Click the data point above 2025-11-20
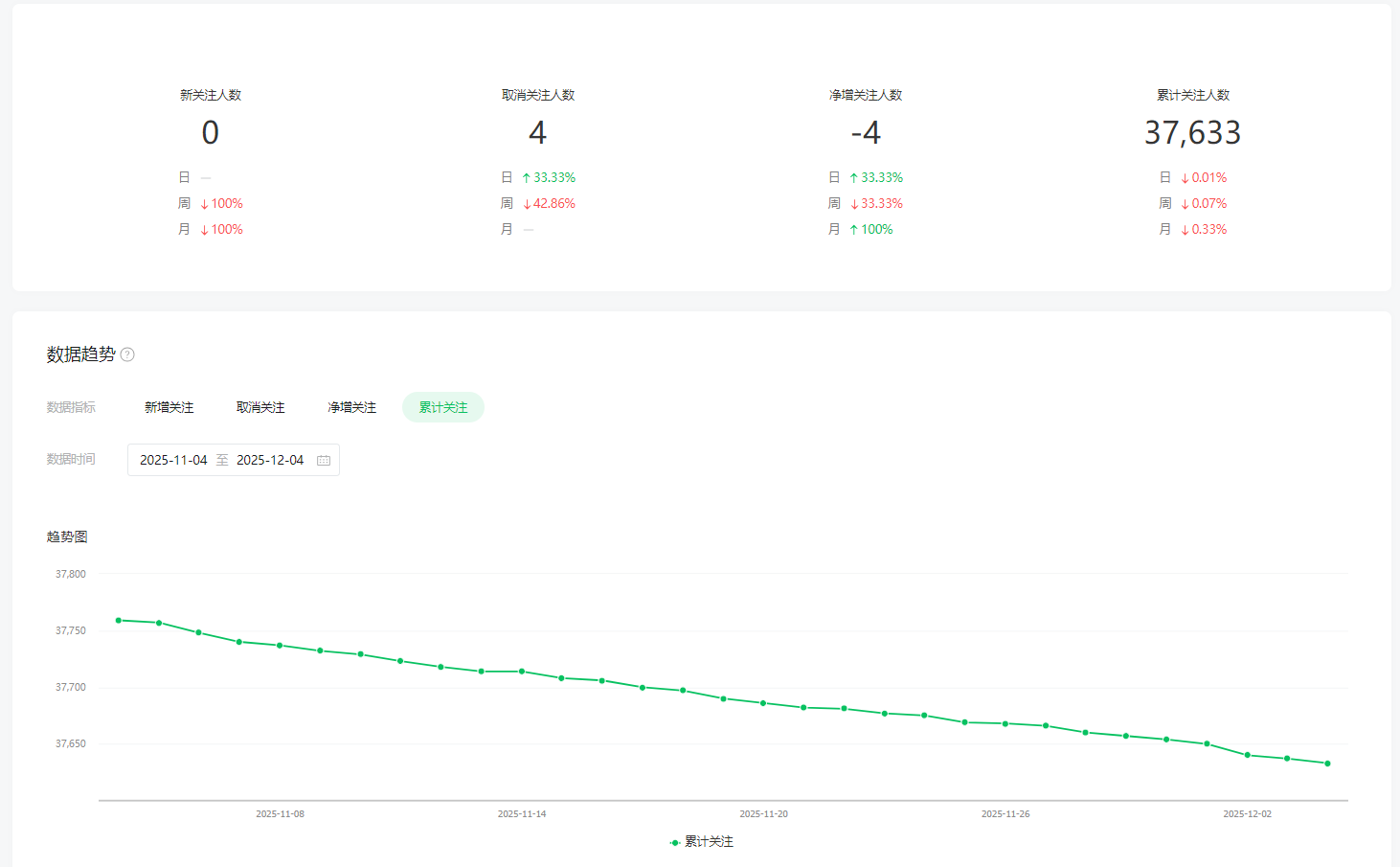 tap(763, 703)
